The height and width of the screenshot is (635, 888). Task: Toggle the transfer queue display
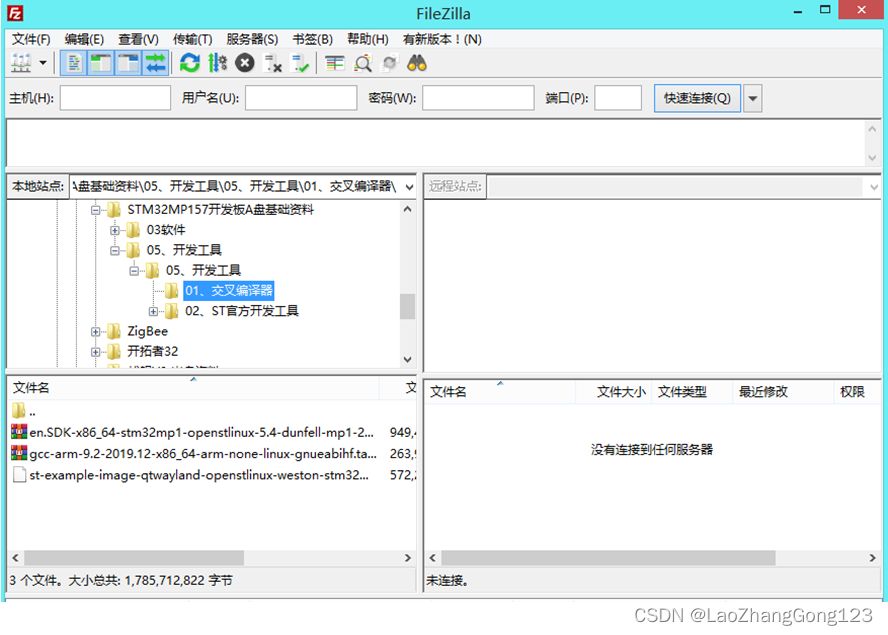coord(155,63)
